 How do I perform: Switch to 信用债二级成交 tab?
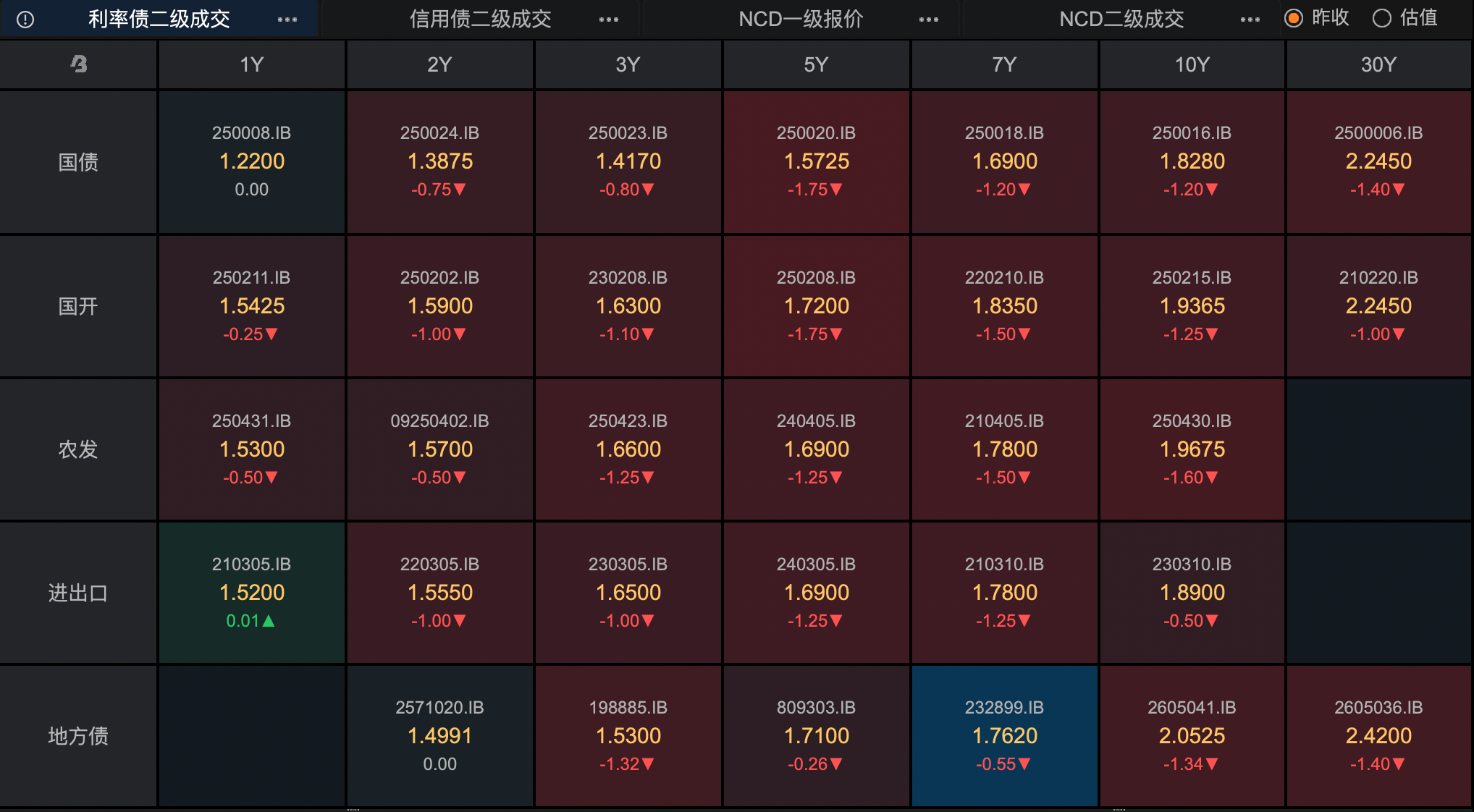[480, 20]
